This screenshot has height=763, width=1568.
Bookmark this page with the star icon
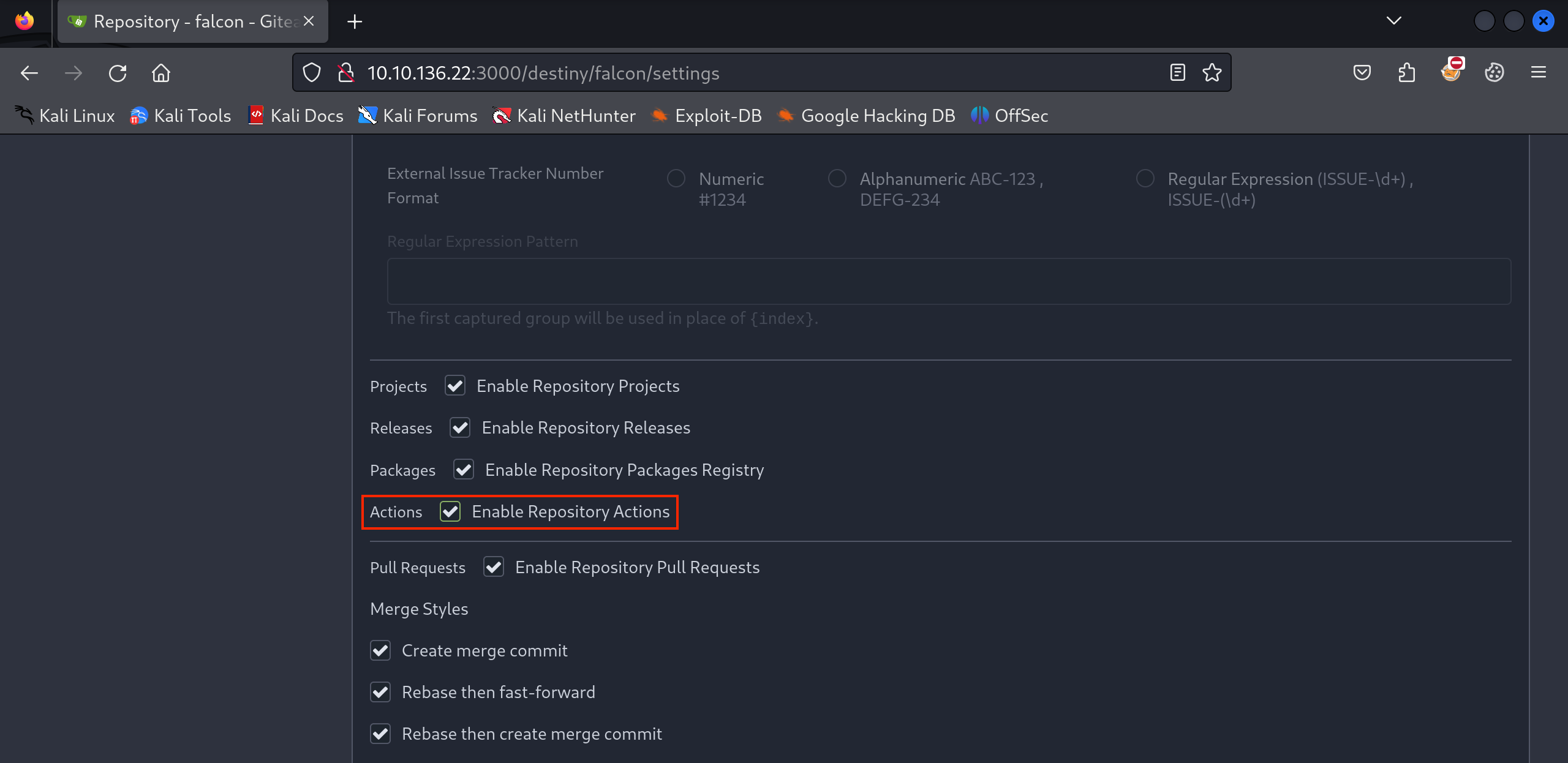(1212, 73)
